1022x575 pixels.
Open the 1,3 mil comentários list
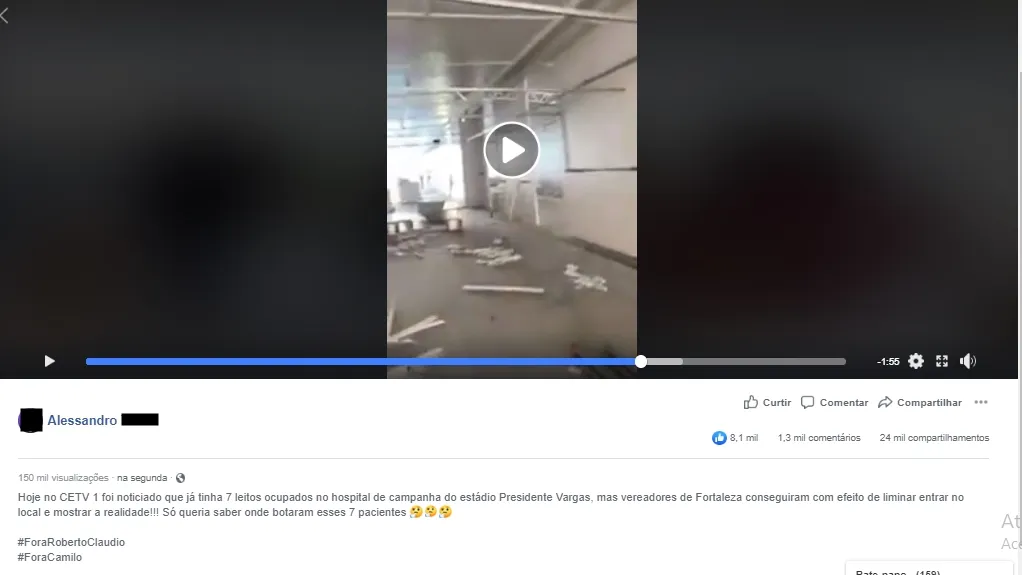[819, 438]
